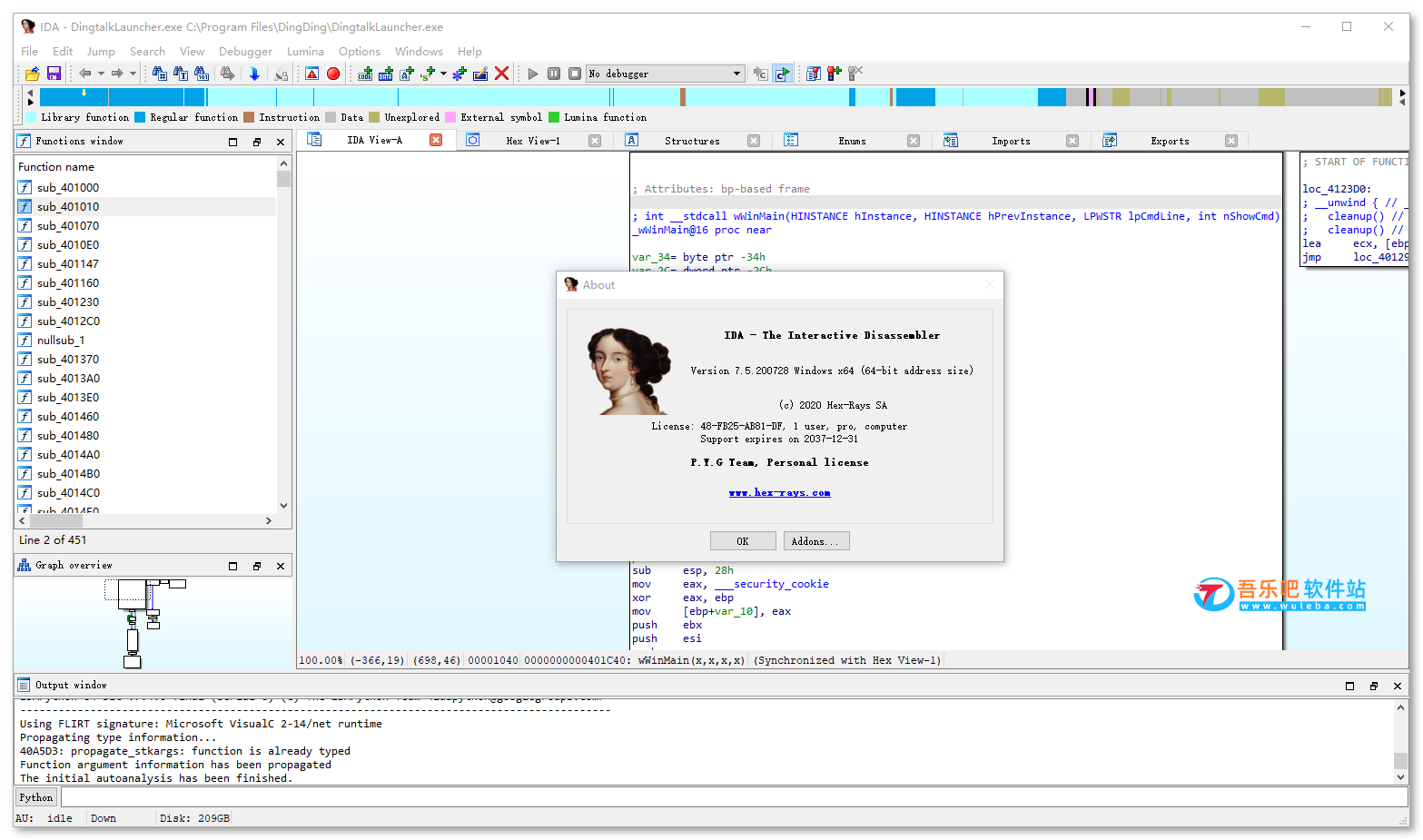1423x840 pixels.
Task: Click the Open file toolbar icon
Action: (33, 74)
